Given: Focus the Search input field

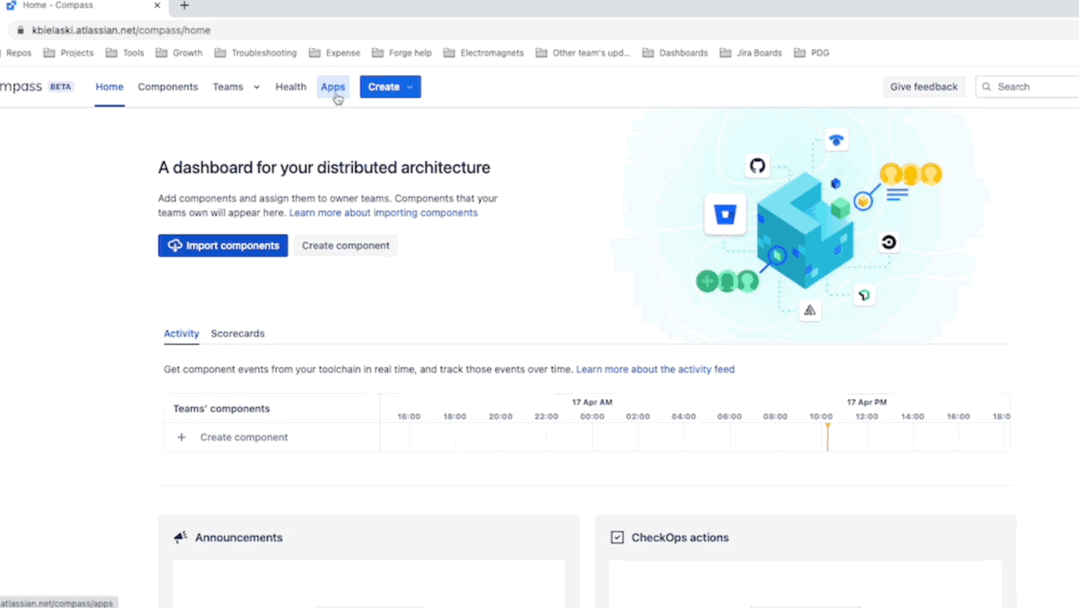Looking at the screenshot, I should tap(1028, 87).
